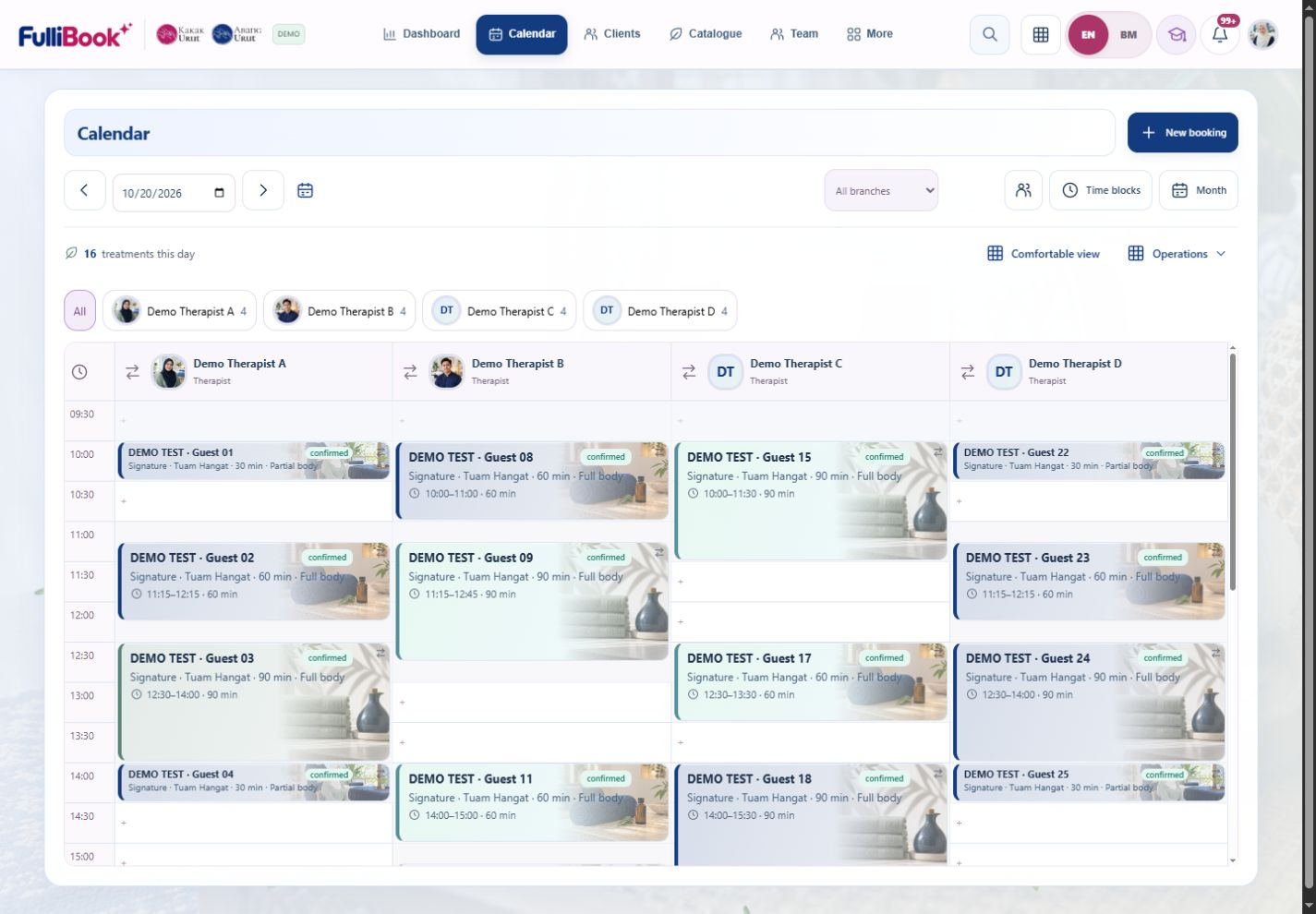Open Guest 23 booking card
Image resolution: width=1316 pixels, height=914 pixels.
click(x=1089, y=581)
